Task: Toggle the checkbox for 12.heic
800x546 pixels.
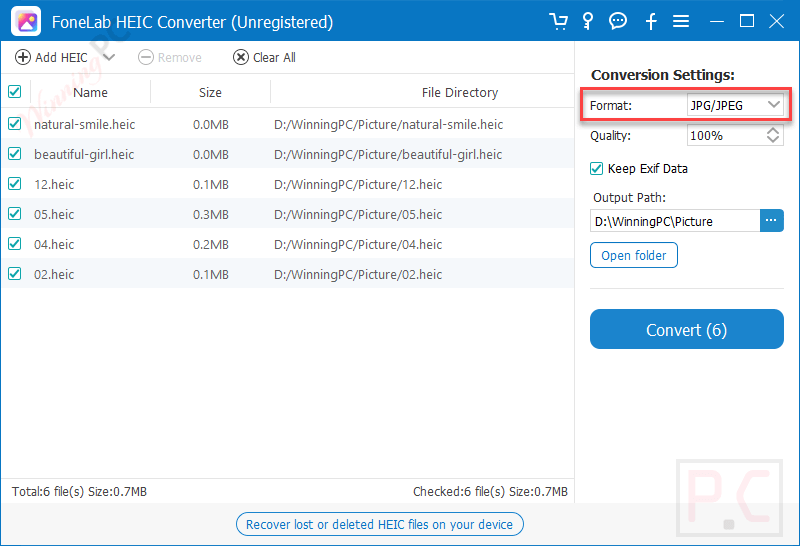Action: [x=15, y=184]
